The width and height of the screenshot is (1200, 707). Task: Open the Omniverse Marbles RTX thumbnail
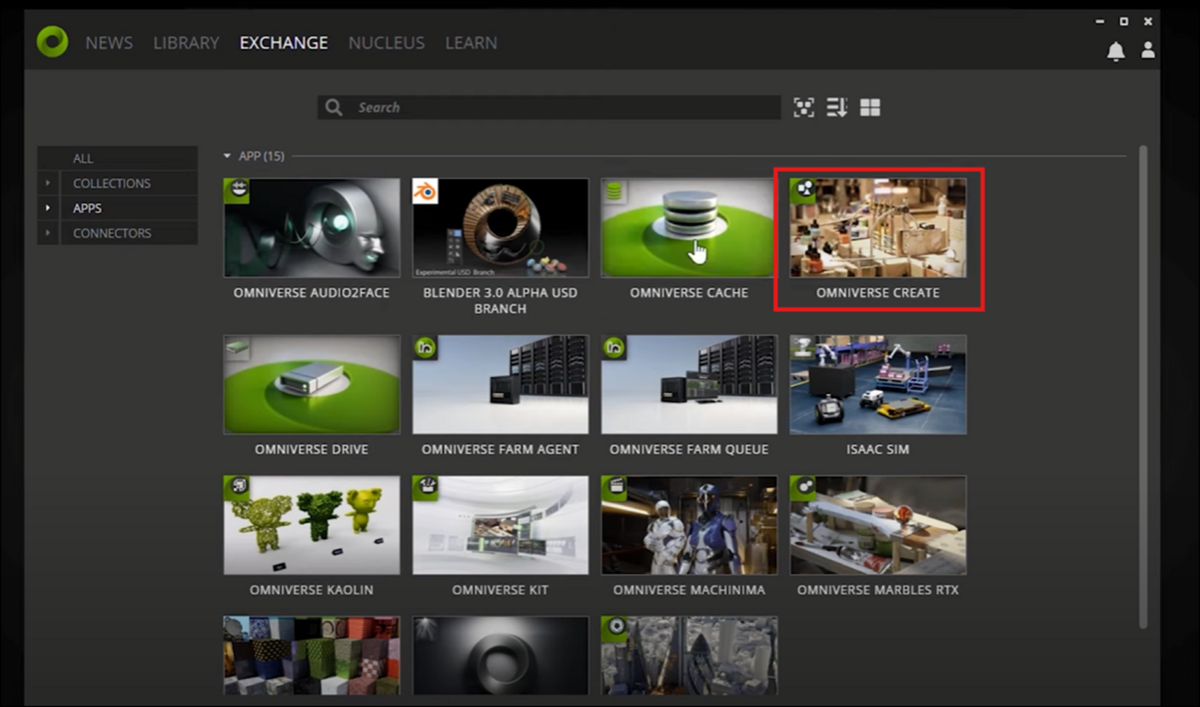878,525
